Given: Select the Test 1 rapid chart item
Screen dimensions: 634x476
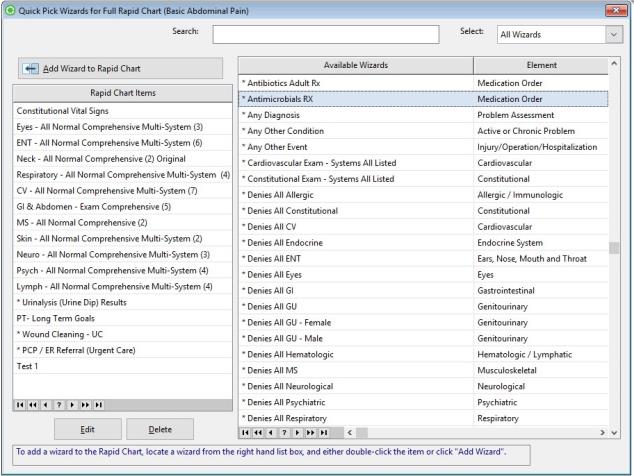Looking at the screenshot, I should pyautogui.click(x=123, y=366).
